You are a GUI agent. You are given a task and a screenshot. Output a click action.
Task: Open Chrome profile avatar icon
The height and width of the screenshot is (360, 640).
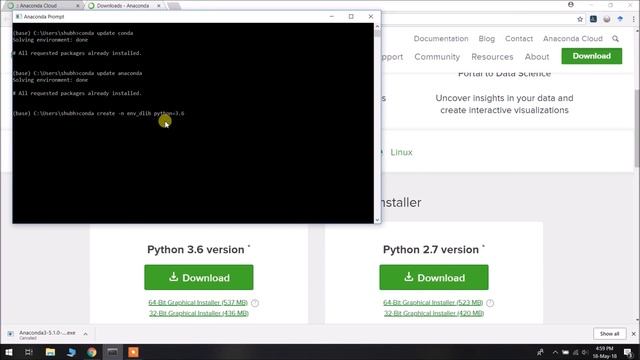[571, 5]
